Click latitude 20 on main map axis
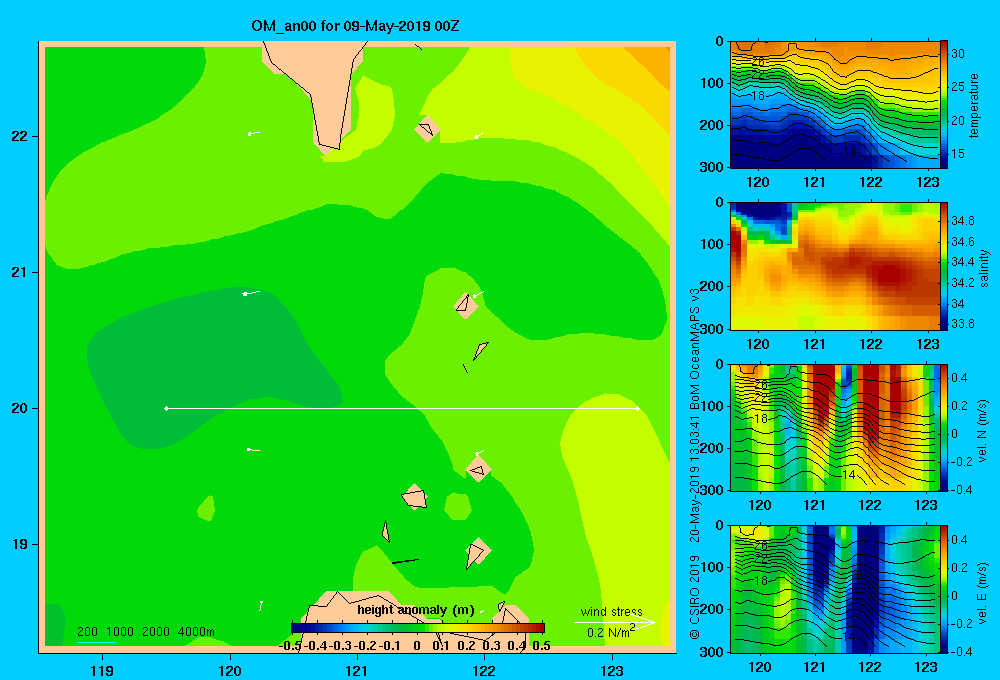This screenshot has width=1000, height=680. pyautogui.click(x=20, y=408)
